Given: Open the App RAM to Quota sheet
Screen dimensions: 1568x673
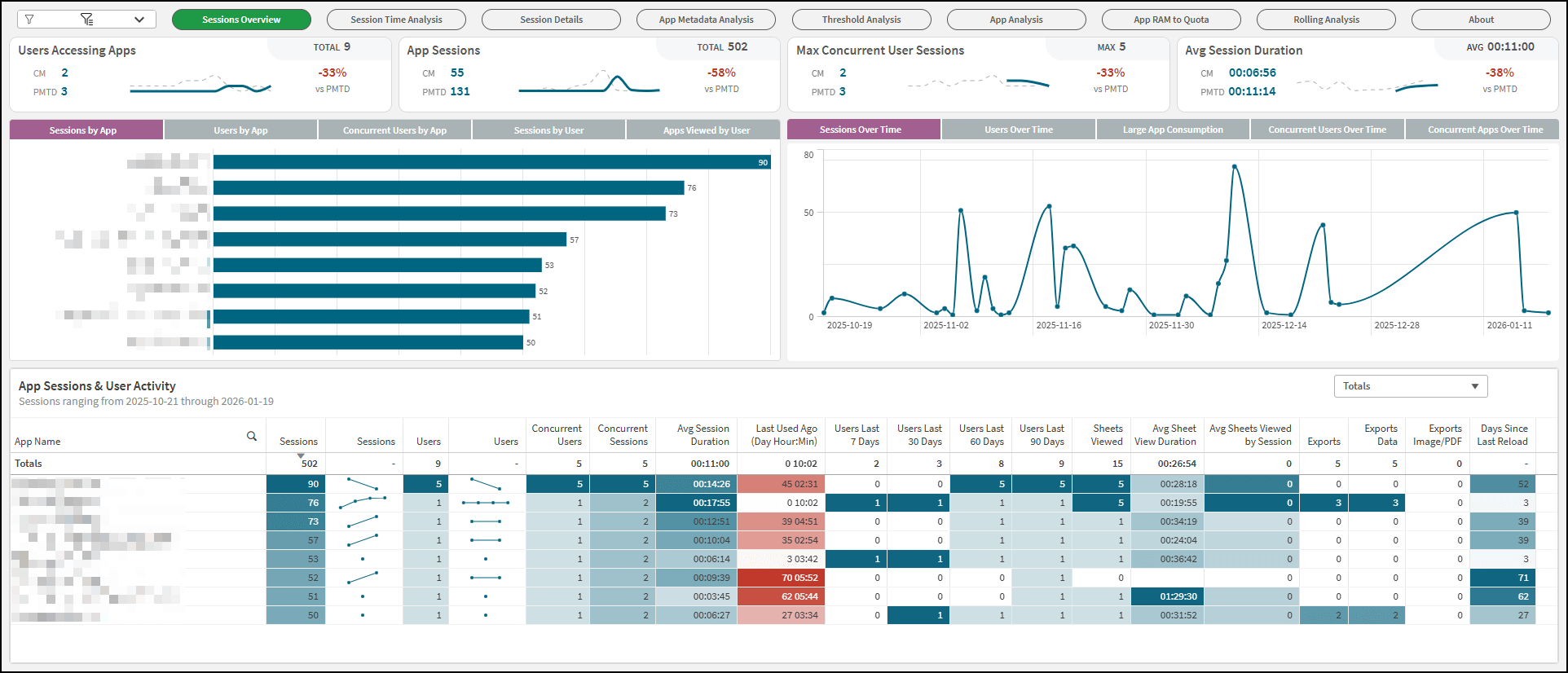Looking at the screenshot, I should (1170, 20).
